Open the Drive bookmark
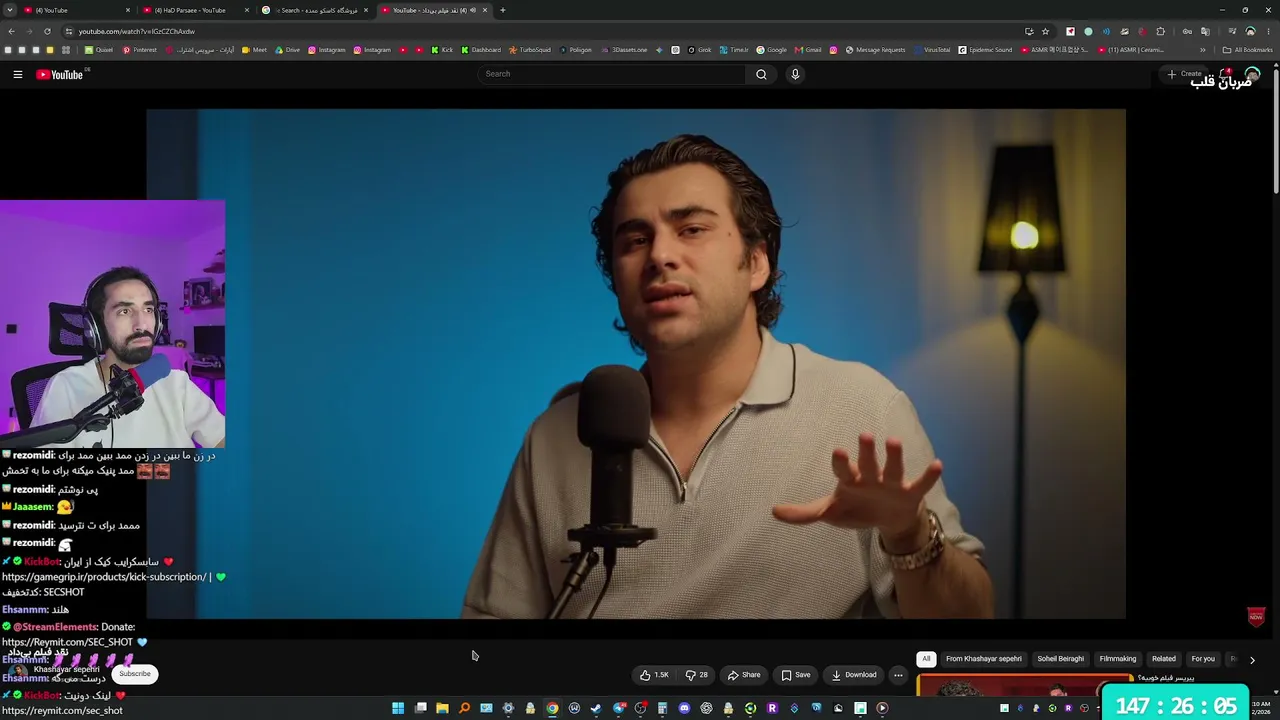Viewport: 1280px width, 720px height. (287, 50)
